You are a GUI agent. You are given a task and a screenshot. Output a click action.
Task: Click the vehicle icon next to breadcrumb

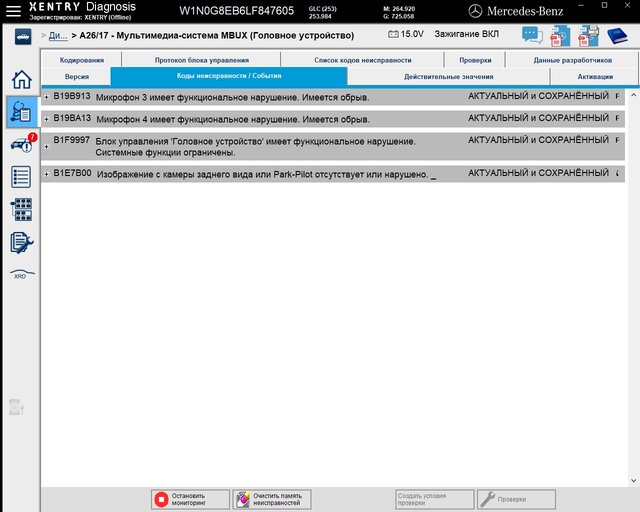[23, 37]
